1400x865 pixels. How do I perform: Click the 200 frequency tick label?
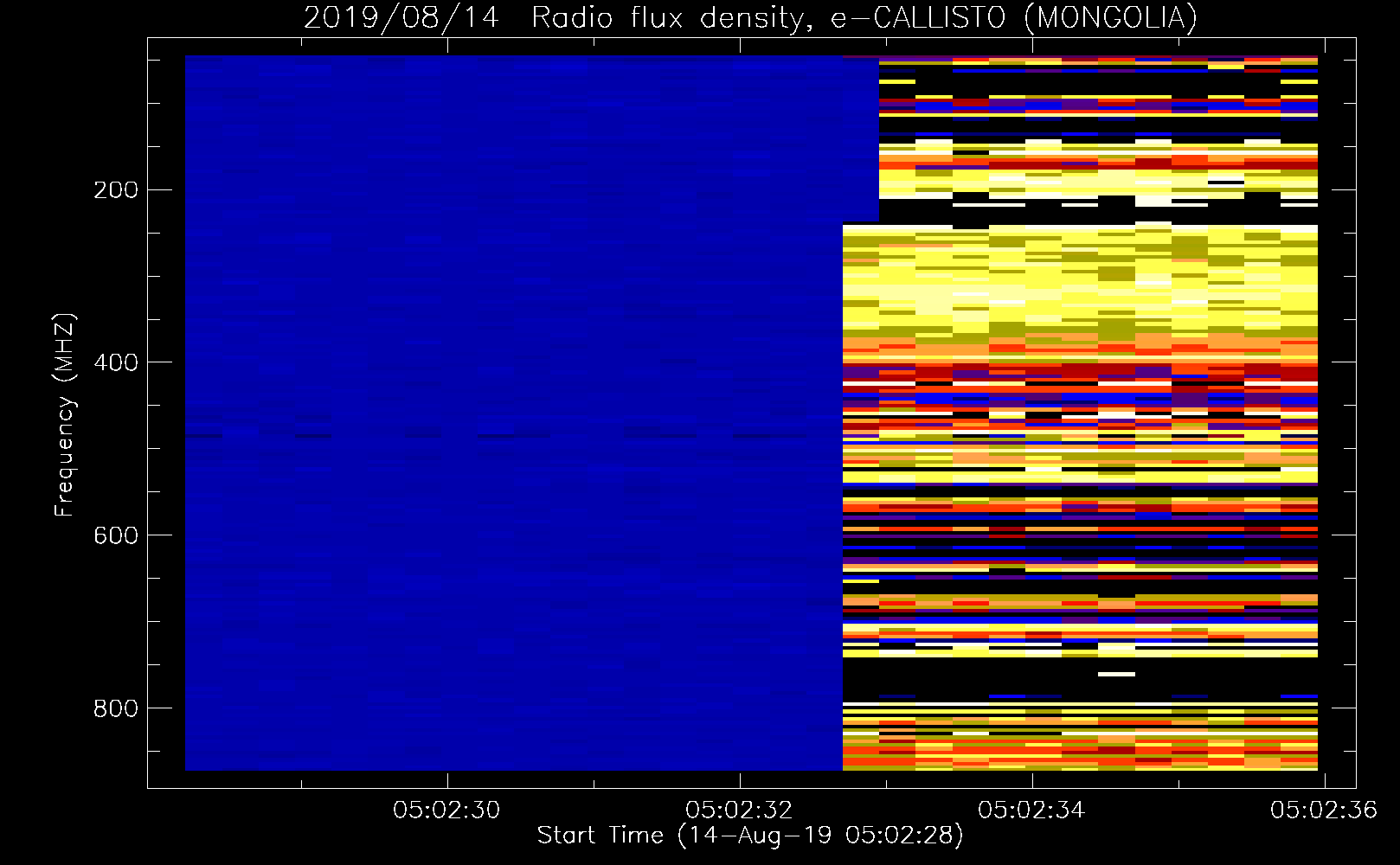point(115,189)
